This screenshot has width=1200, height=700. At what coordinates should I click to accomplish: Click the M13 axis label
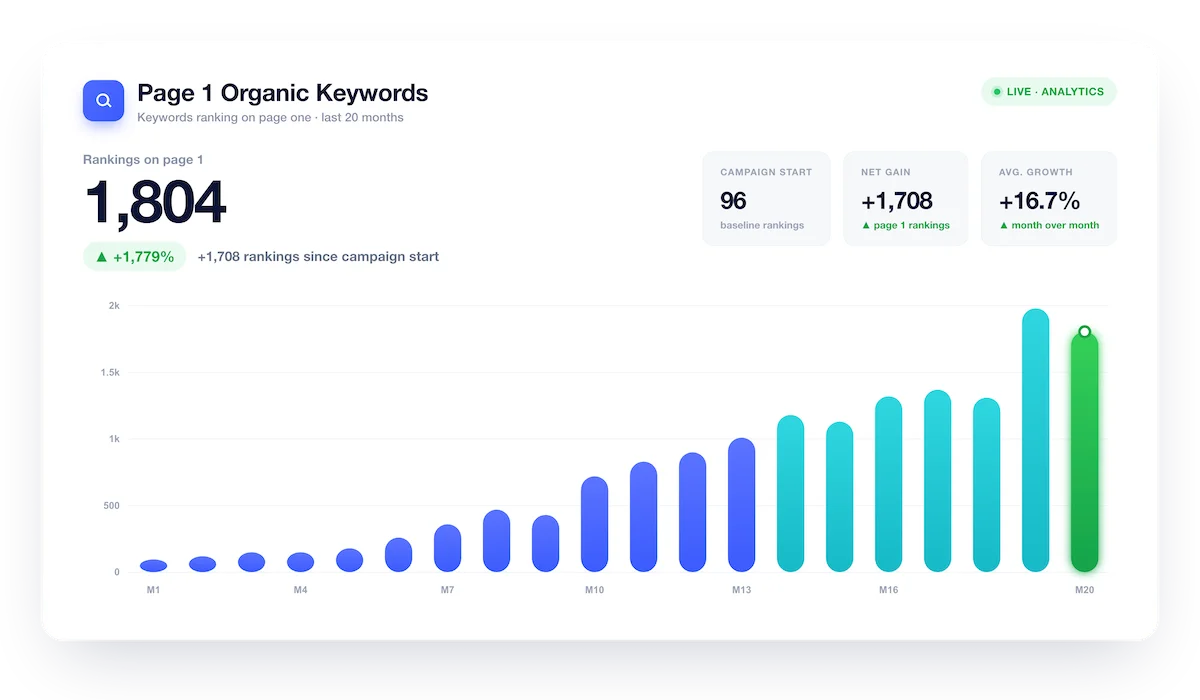pyautogui.click(x=742, y=590)
